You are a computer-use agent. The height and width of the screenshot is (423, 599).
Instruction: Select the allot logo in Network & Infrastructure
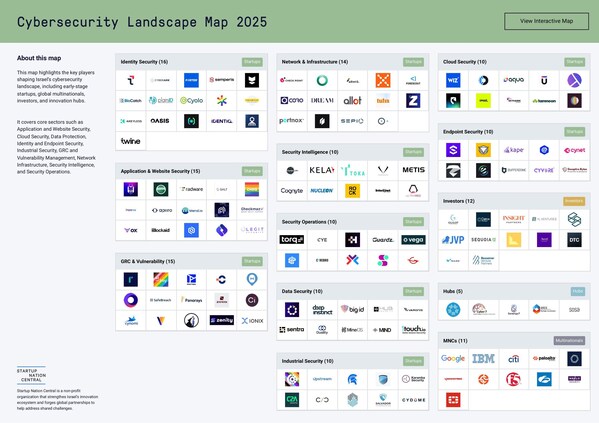pyautogui.click(x=352, y=100)
